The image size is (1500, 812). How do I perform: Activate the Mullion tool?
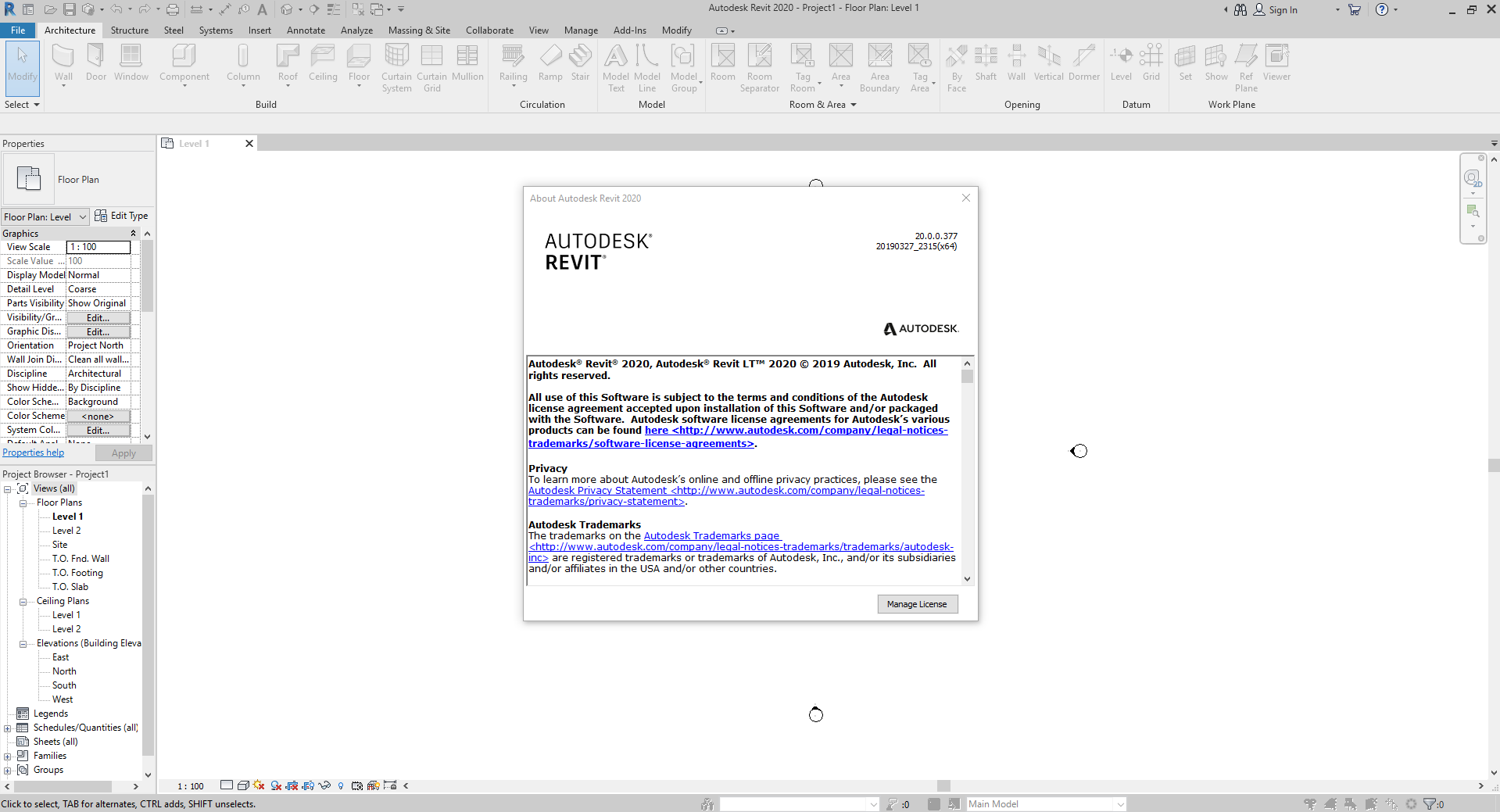coord(467,63)
